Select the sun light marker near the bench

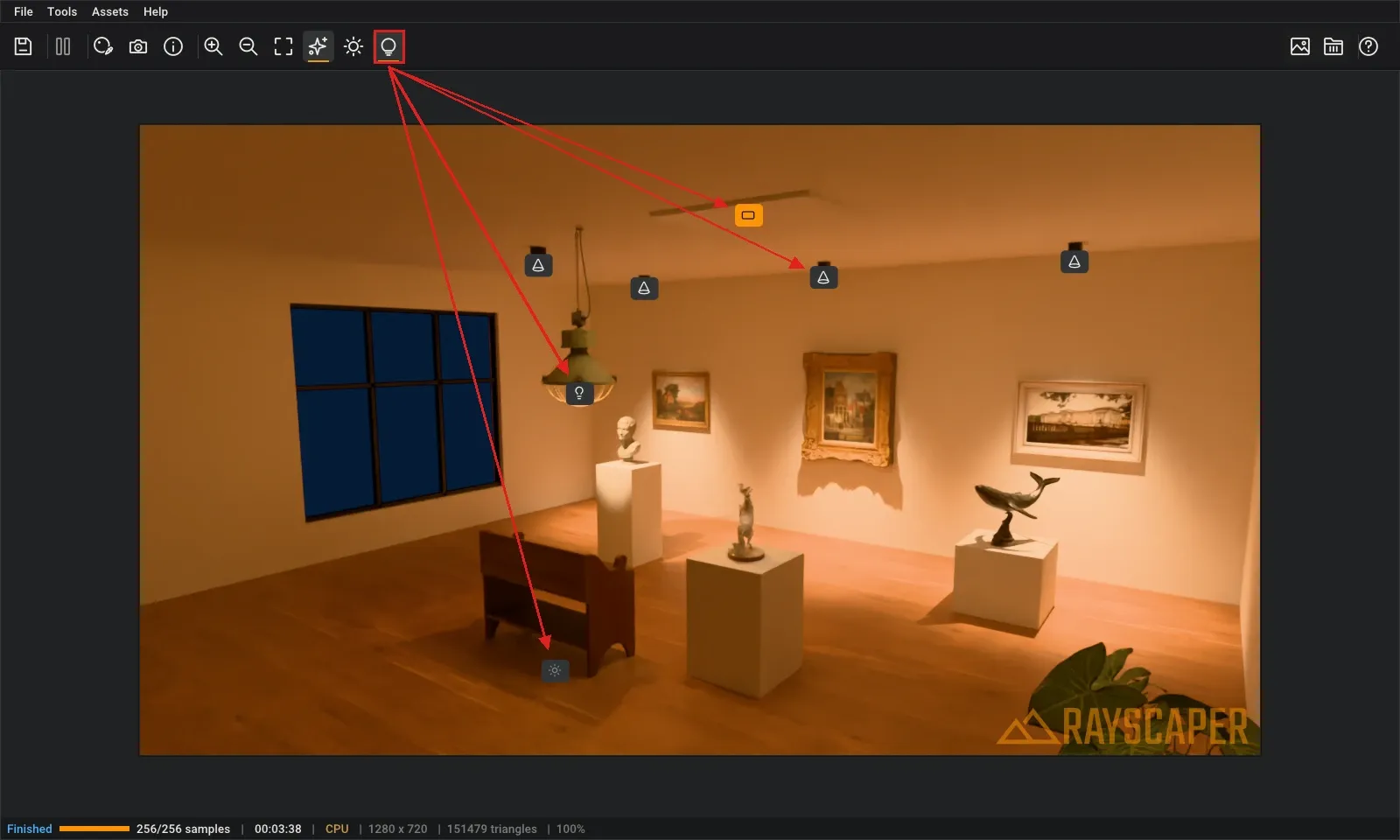pyautogui.click(x=555, y=670)
